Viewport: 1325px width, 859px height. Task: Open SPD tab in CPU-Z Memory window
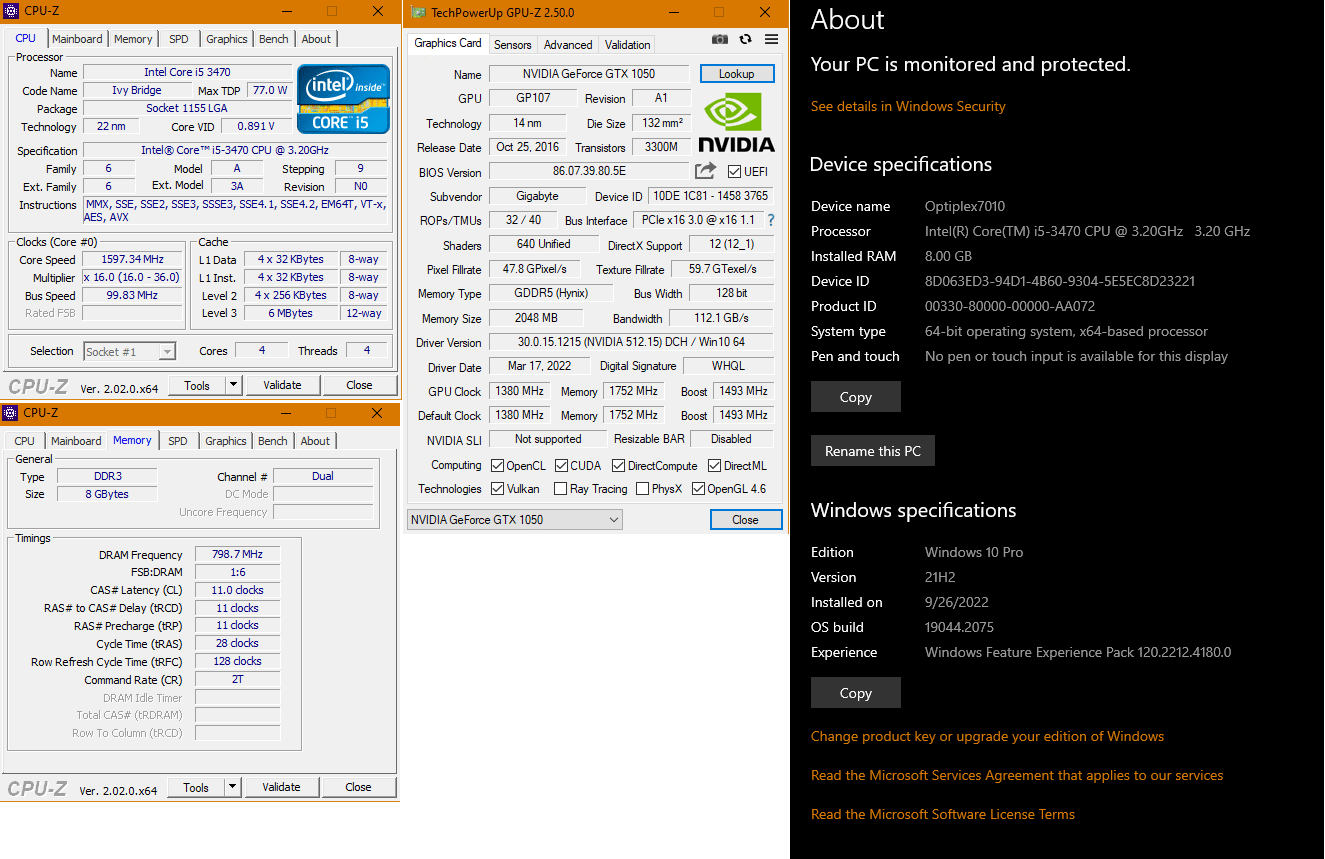[177, 441]
